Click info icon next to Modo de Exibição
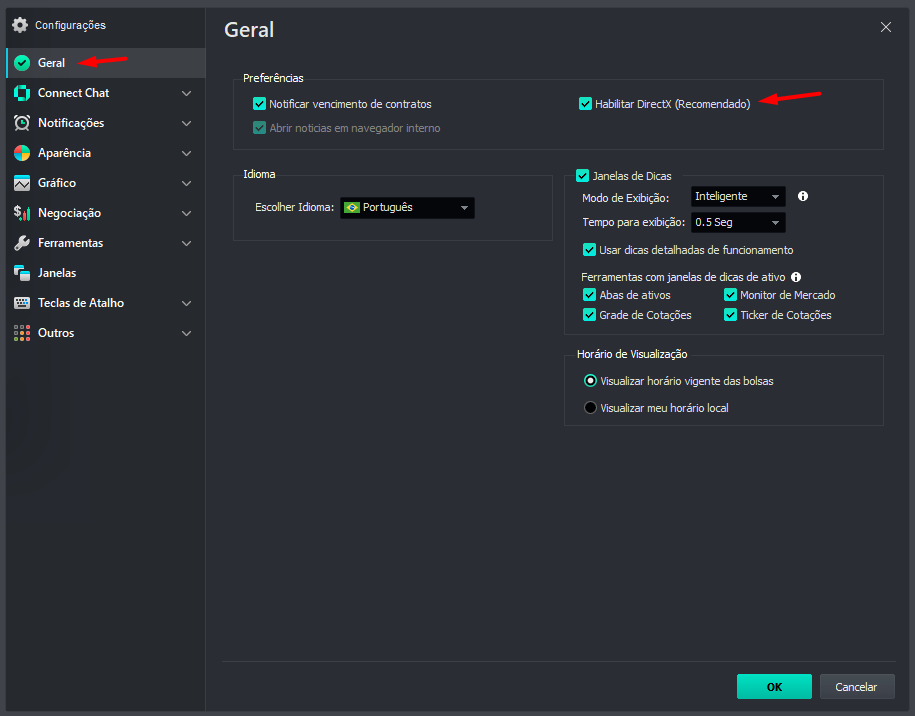 [x=803, y=197]
